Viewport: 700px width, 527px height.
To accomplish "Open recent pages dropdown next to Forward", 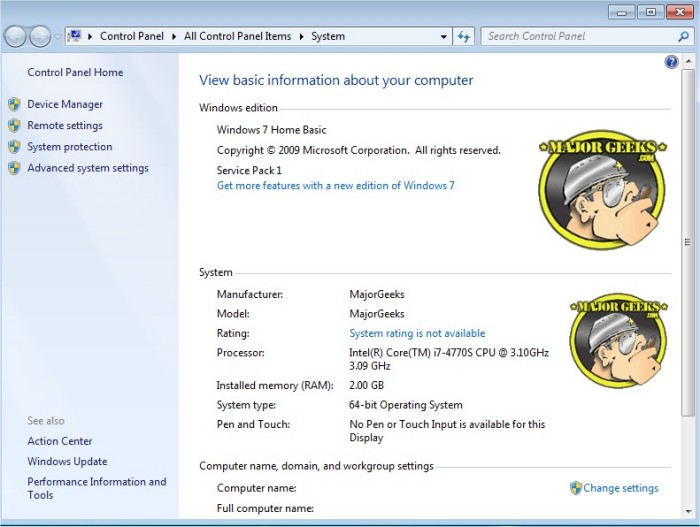I will 58,37.
